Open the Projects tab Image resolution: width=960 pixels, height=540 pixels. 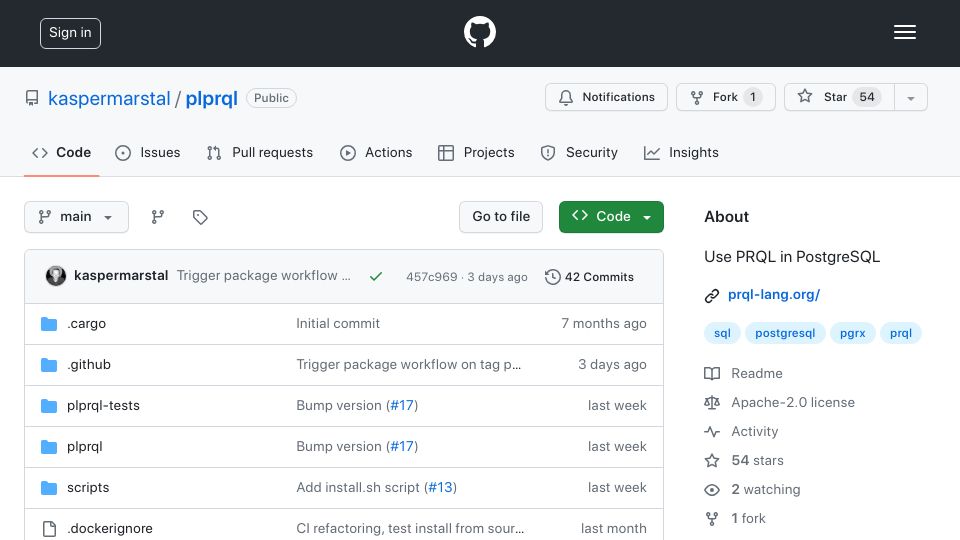[x=476, y=152]
